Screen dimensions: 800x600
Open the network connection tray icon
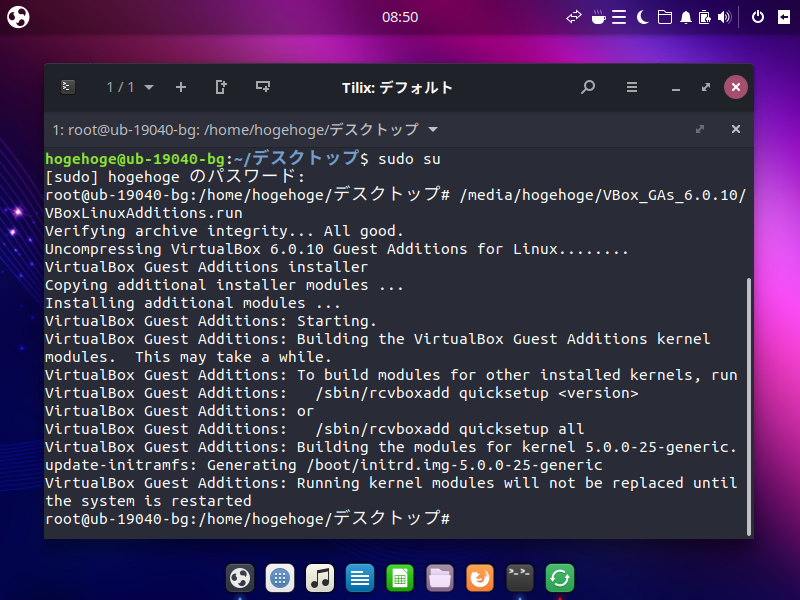574,17
